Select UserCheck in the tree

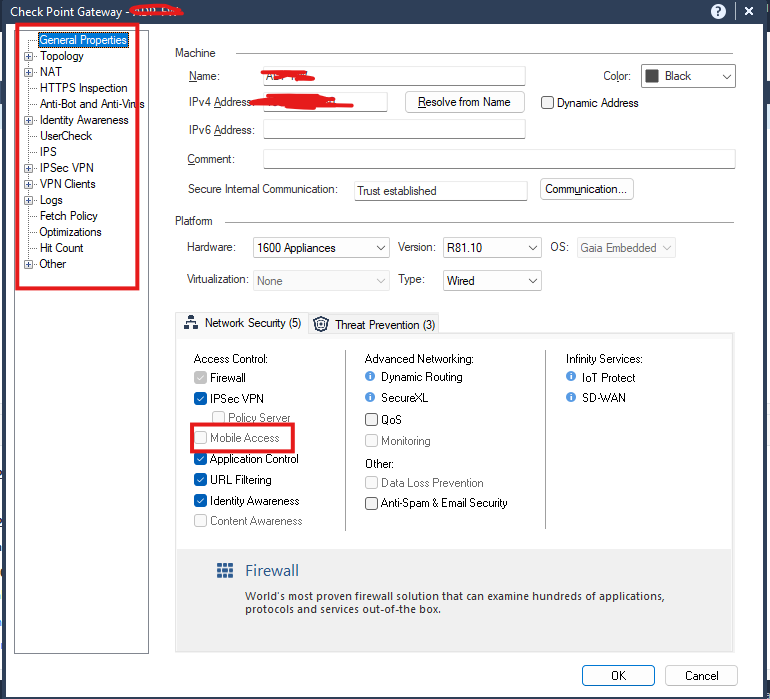[x=66, y=136]
